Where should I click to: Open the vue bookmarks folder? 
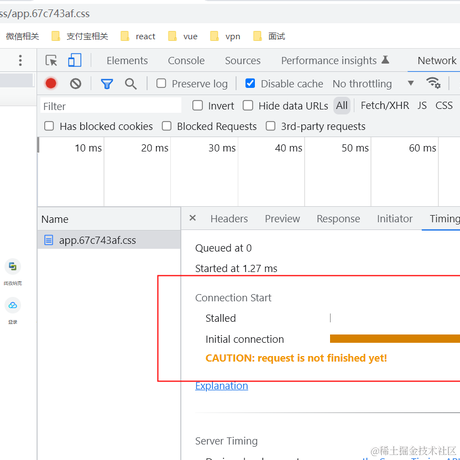coord(183,36)
